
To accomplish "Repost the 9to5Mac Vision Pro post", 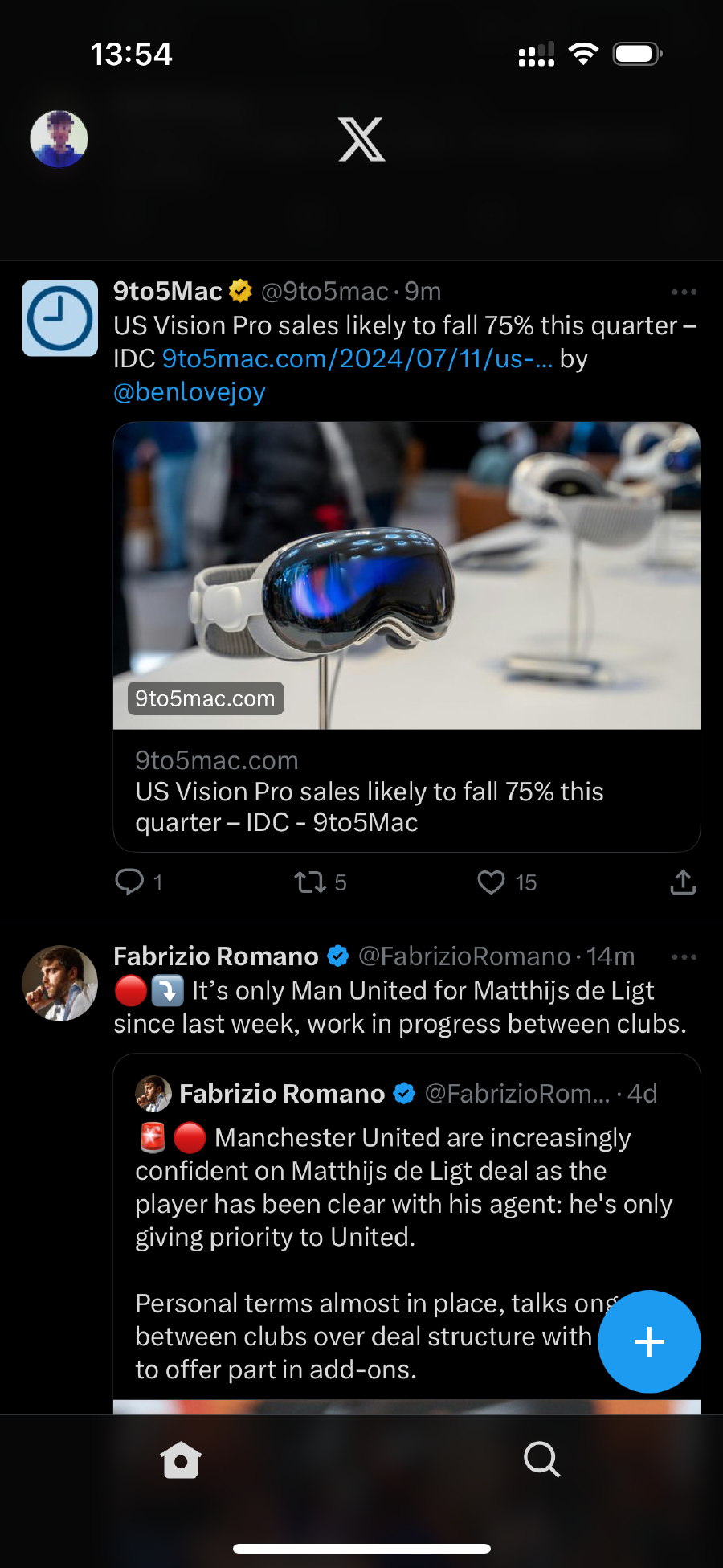I will [310, 882].
